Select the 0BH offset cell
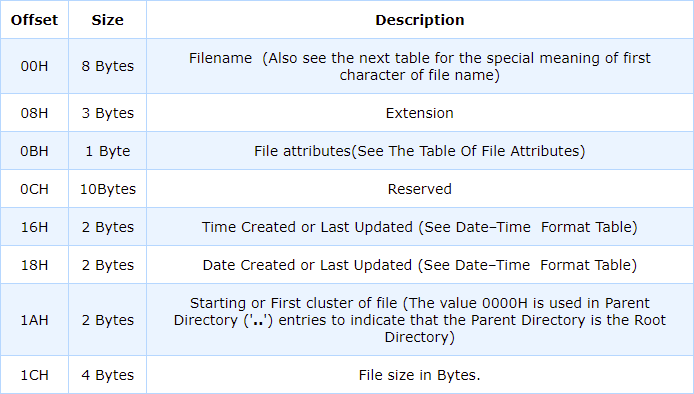694x394 pixels. click(x=34, y=151)
